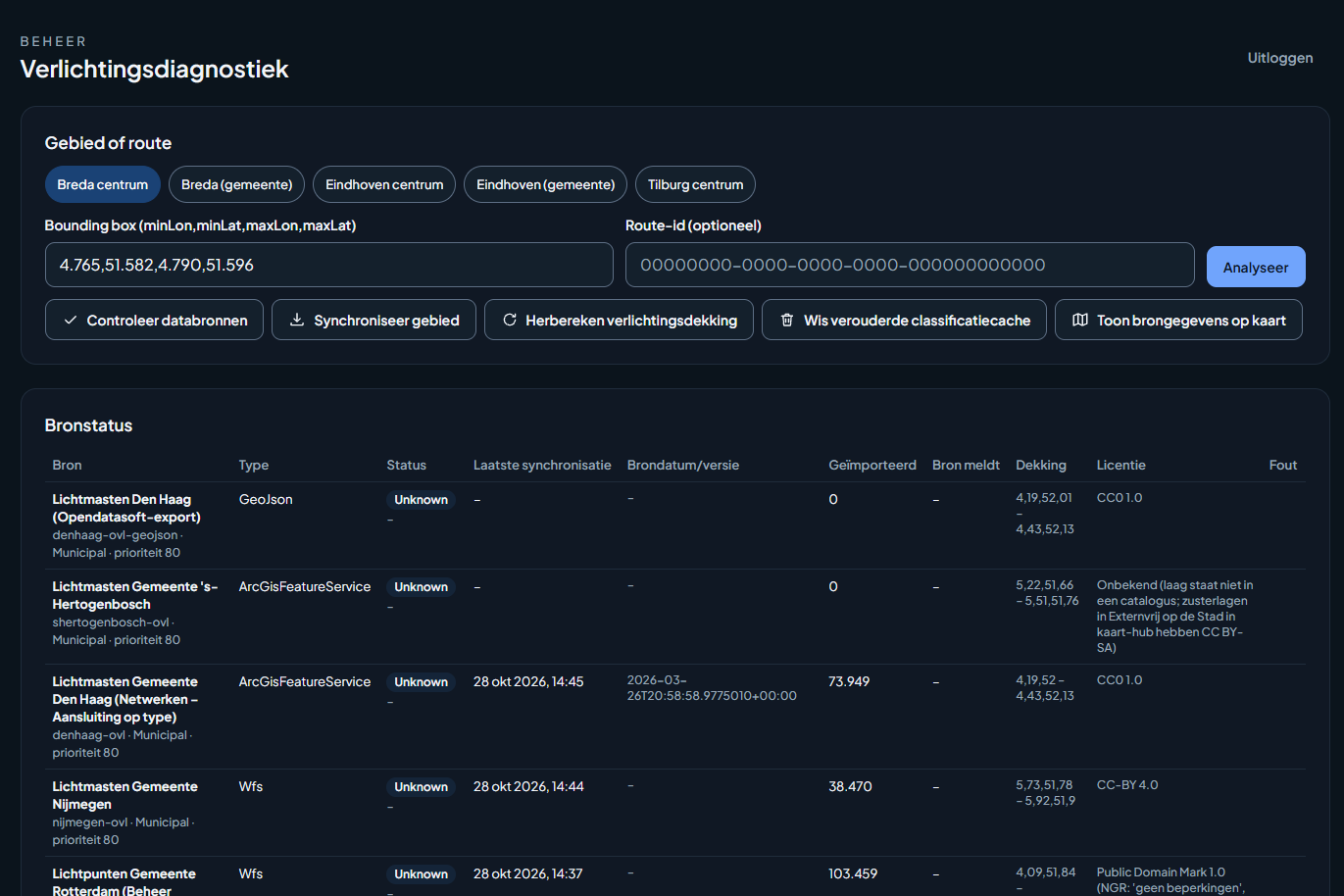Click the Brondatum/versie column header
The image size is (1344, 896).
click(x=683, y=465)
